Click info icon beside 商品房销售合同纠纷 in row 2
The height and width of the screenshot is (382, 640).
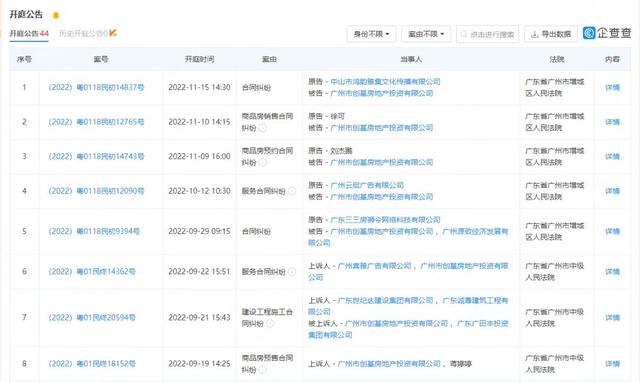[x=263, y=128]
